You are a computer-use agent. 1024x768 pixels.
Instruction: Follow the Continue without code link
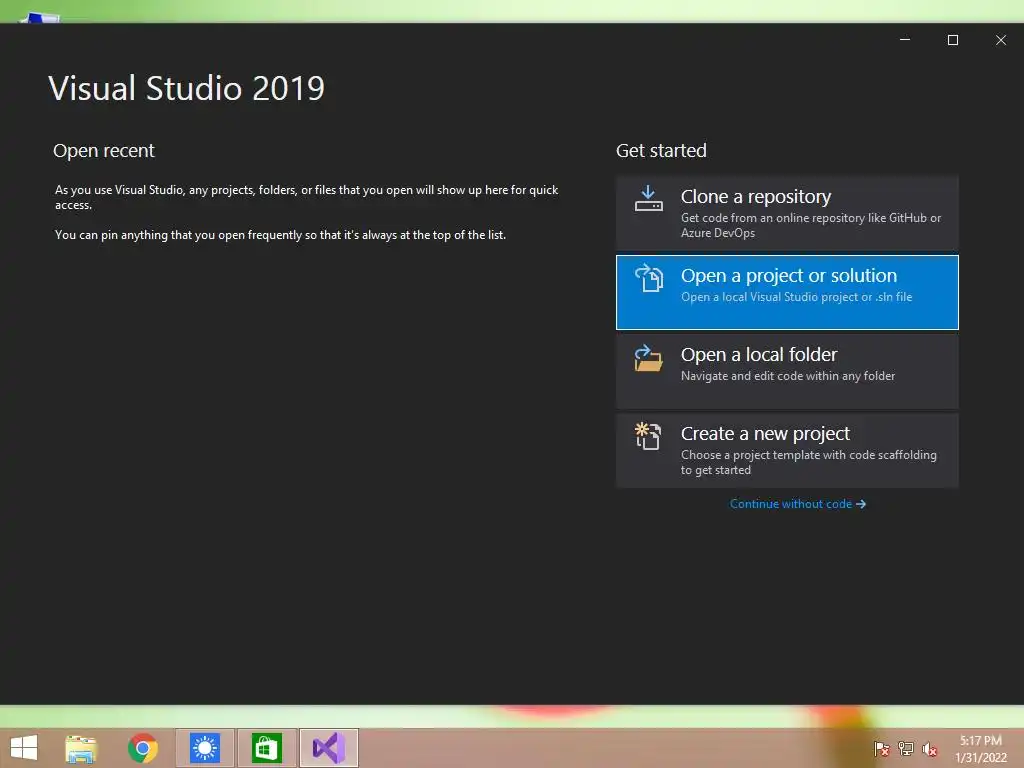coord(797,504)
